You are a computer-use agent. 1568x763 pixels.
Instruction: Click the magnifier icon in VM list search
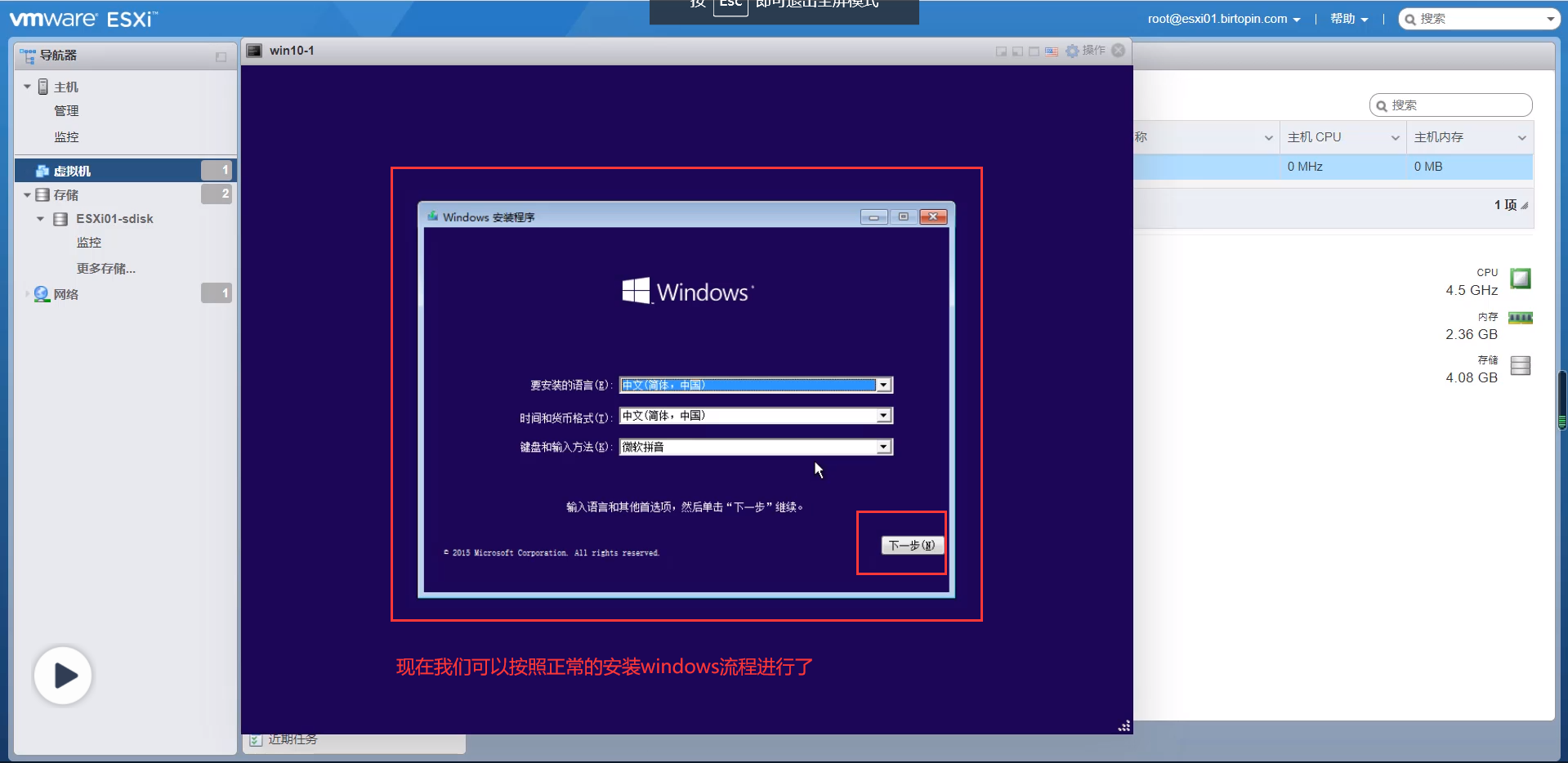(1382, 106)
